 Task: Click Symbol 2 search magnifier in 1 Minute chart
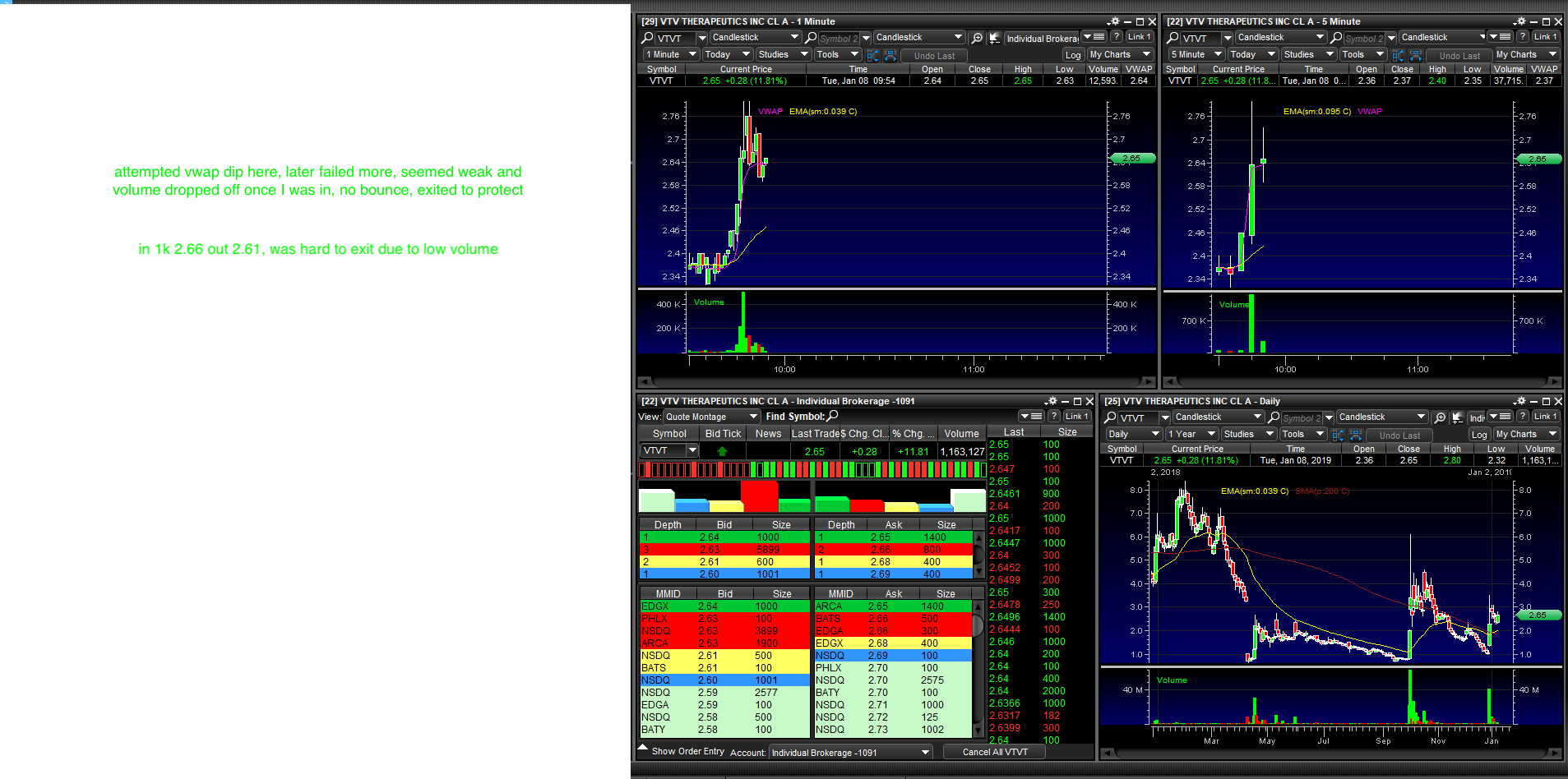[x=811, y=38]
